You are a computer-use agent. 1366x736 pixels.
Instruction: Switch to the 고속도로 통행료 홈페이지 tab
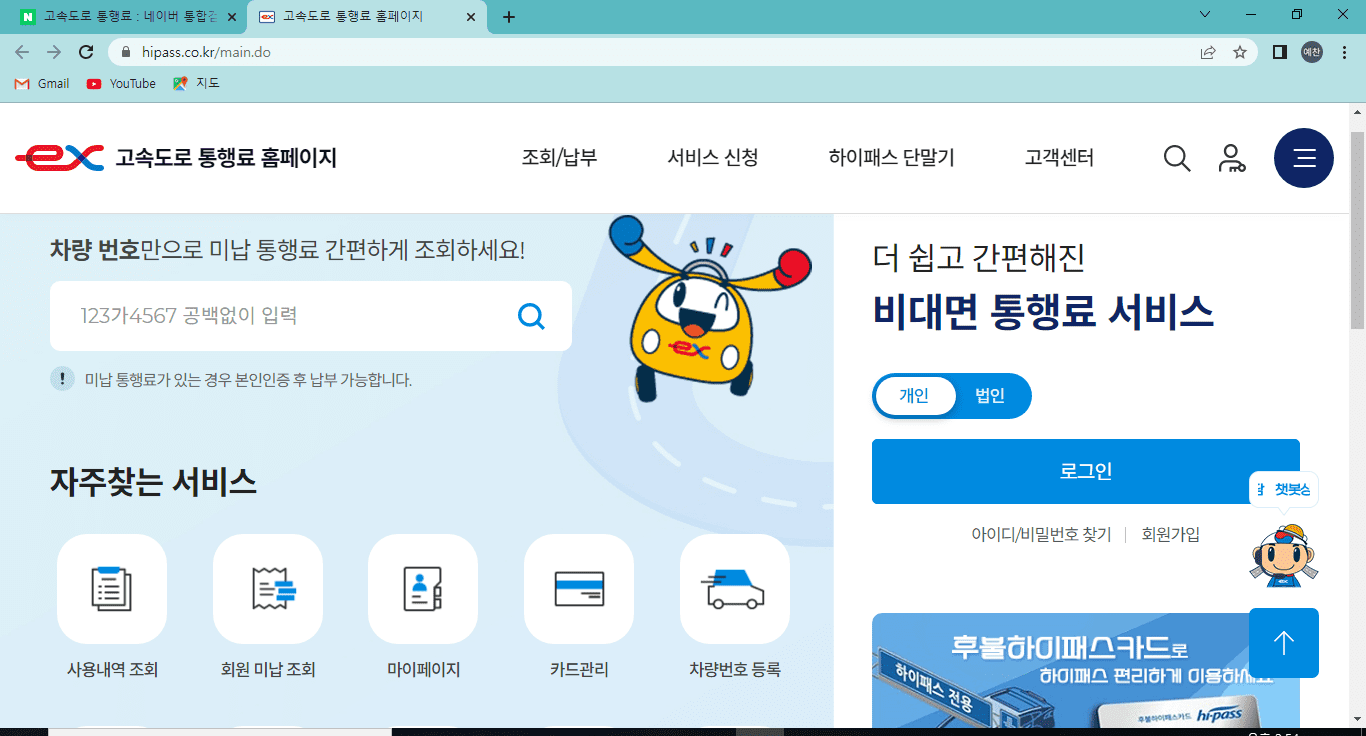pos(368,17)
